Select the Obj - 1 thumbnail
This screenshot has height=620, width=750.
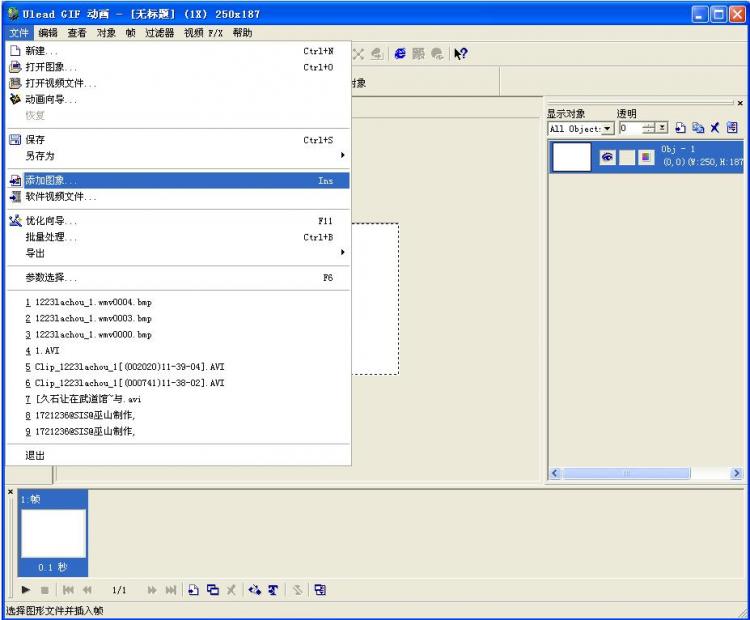572,157
